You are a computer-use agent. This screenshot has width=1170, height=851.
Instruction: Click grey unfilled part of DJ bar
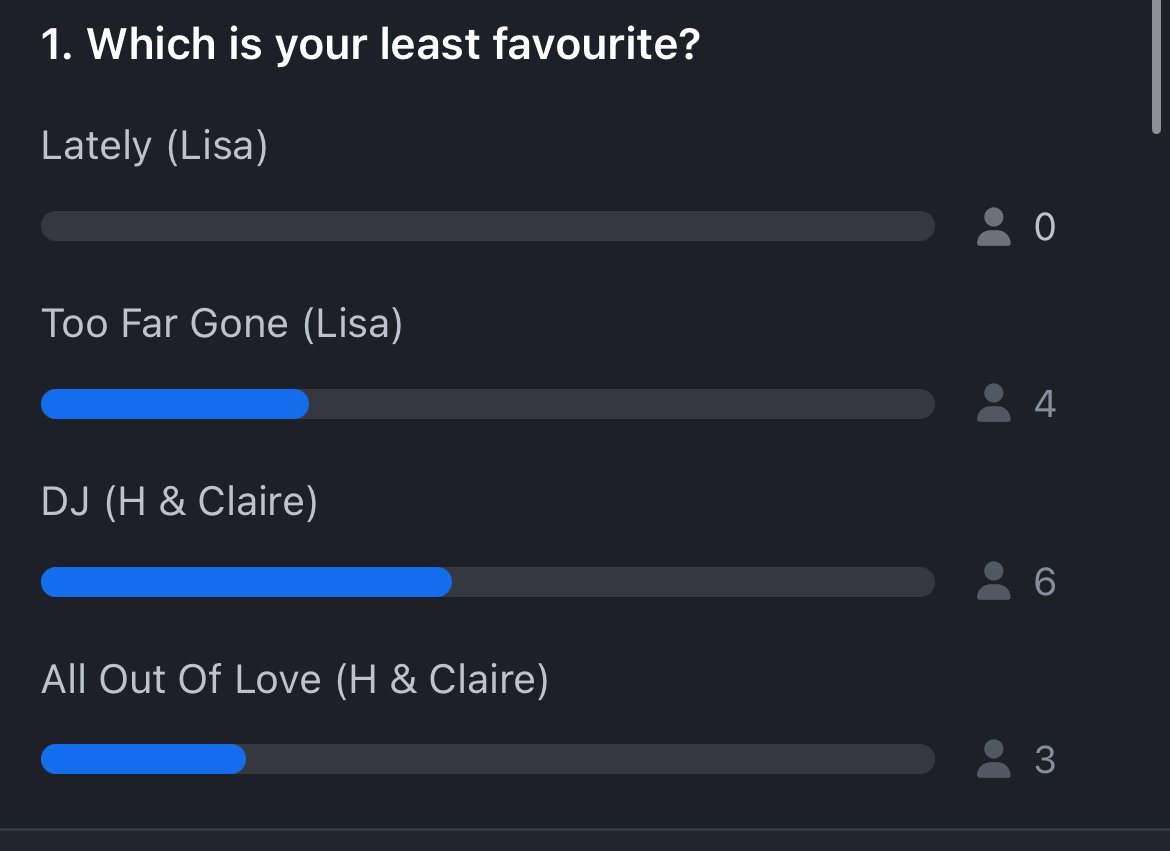point(693,582)
